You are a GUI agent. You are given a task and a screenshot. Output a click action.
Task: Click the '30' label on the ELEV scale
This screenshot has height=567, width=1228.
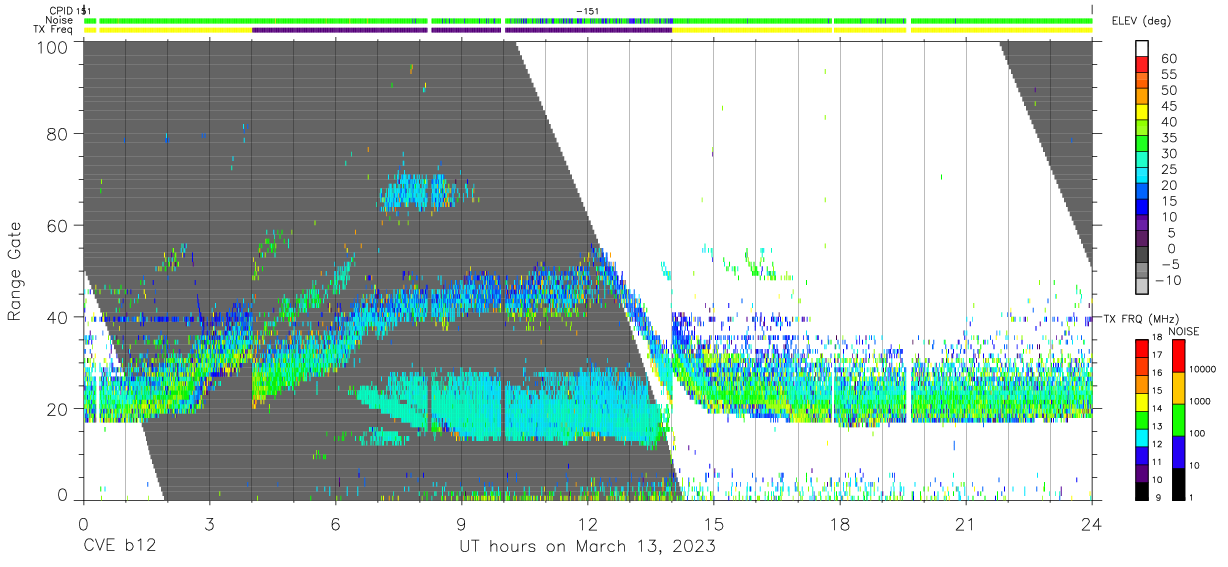point(1169,154)
